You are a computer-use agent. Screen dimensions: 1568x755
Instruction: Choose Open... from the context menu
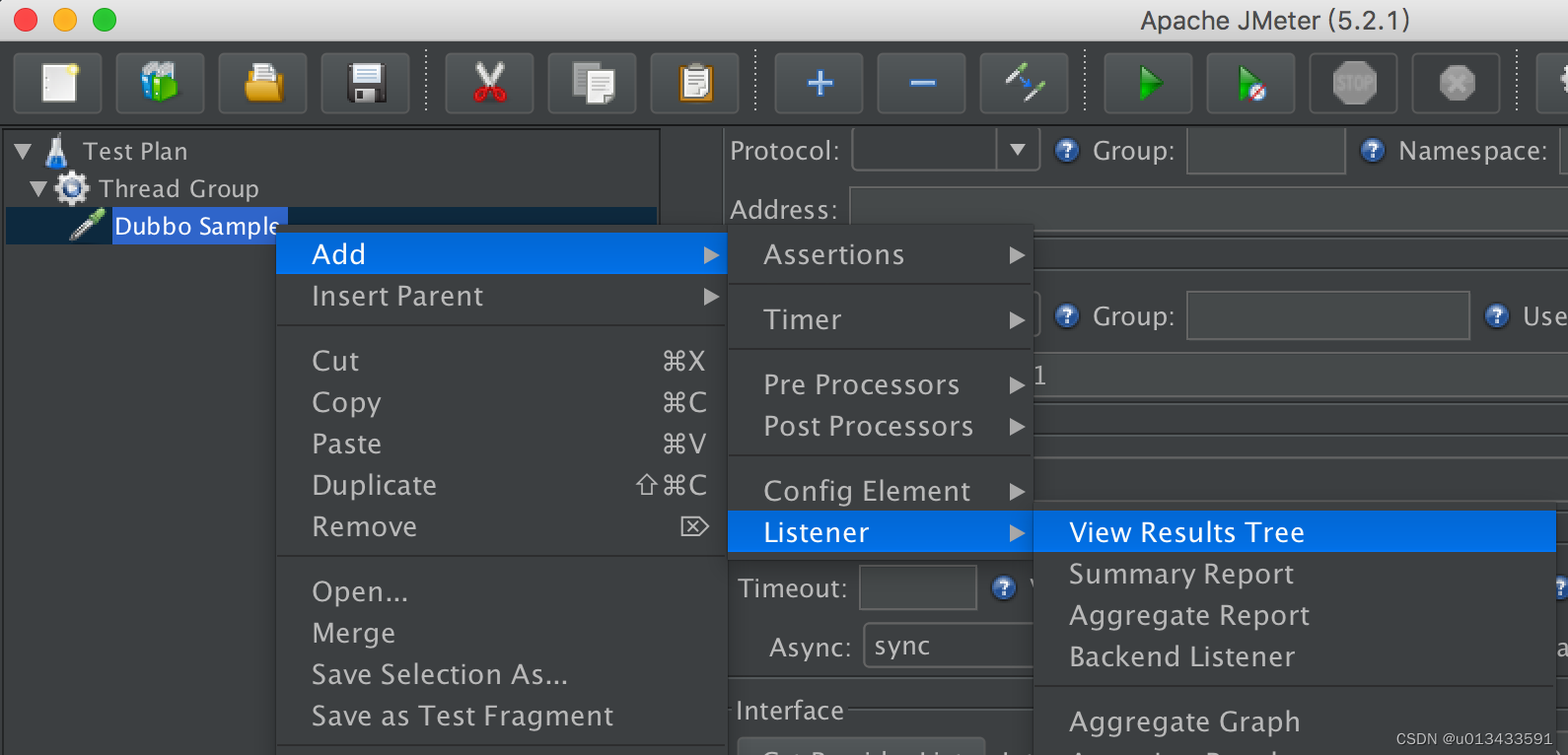(502, 592)
